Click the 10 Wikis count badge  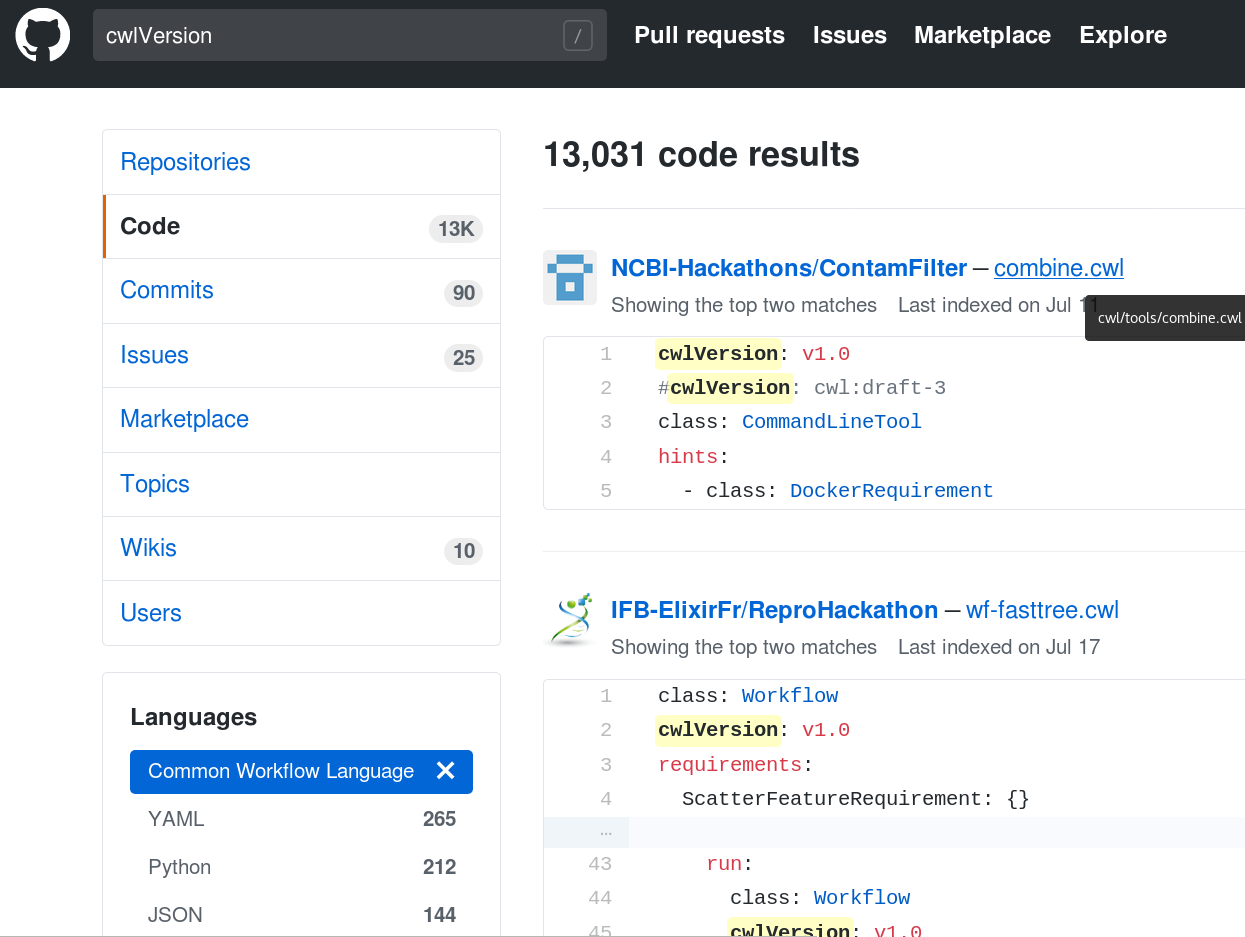464,551
